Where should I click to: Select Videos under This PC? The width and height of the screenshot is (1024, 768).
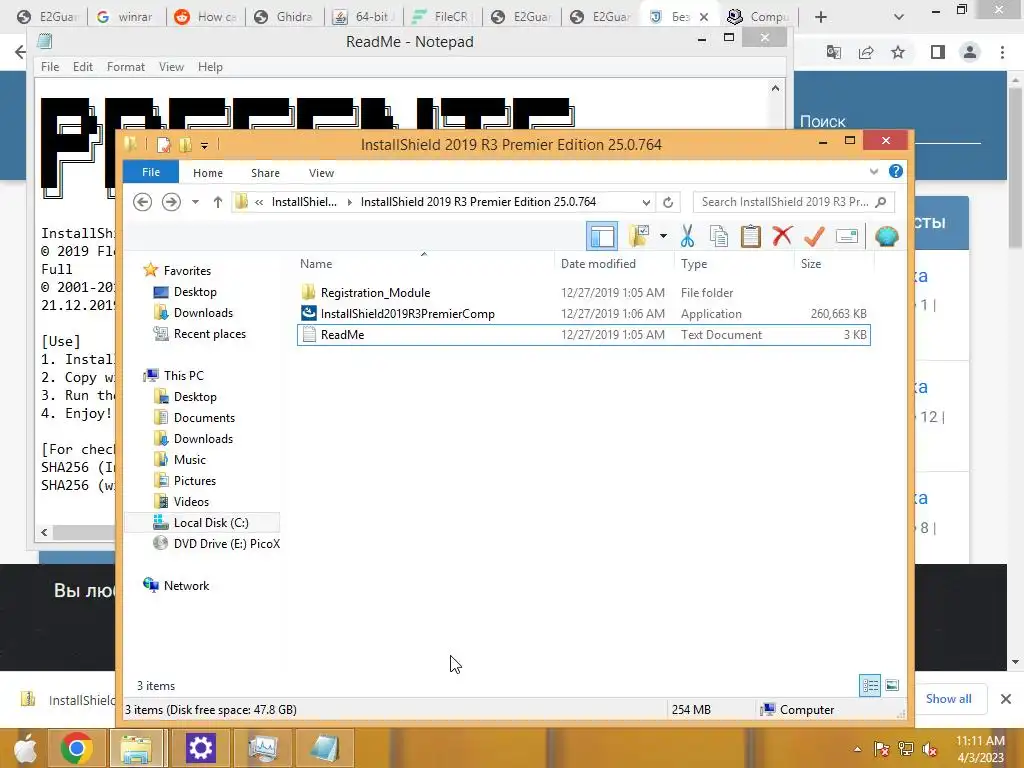(x=191, y=502)
